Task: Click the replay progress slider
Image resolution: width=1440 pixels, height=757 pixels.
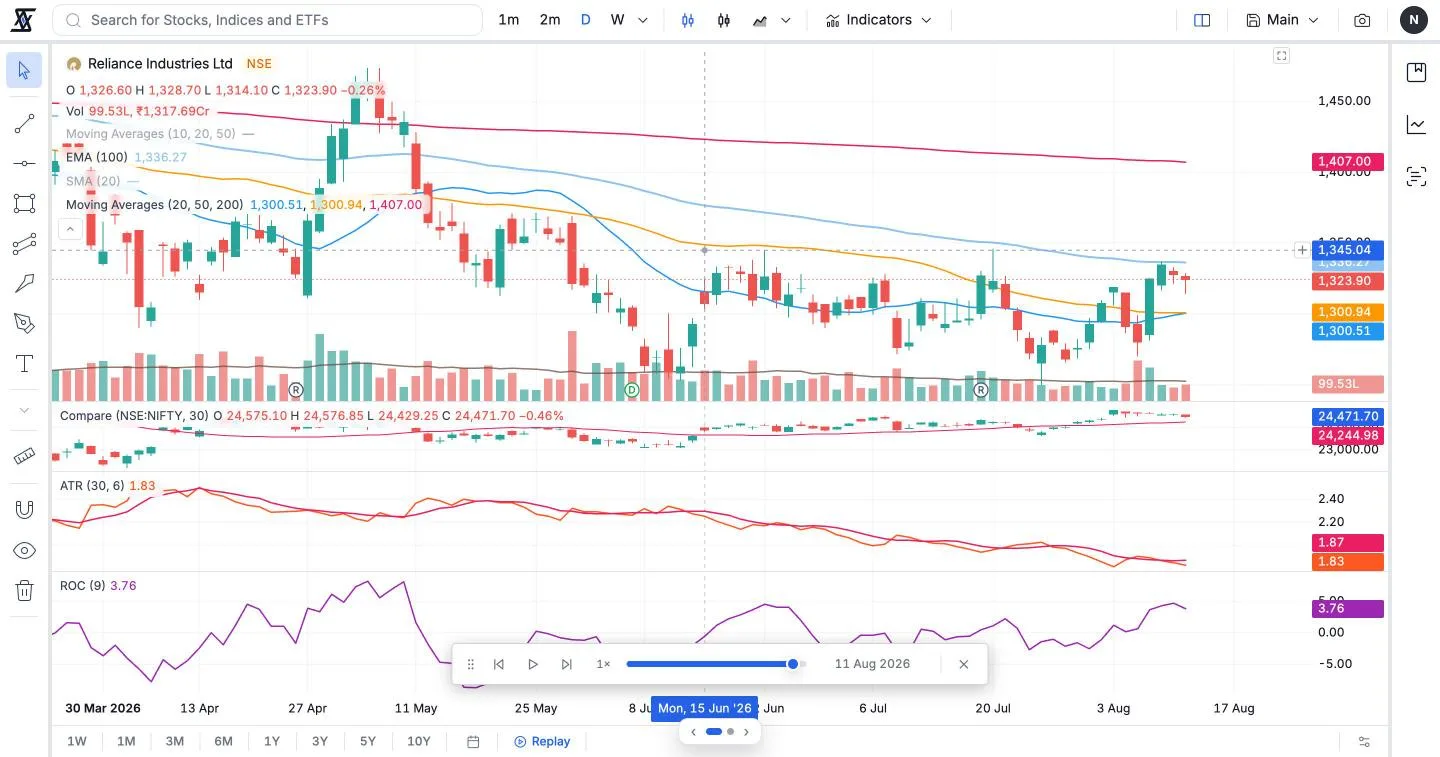Action: point(716,664)
